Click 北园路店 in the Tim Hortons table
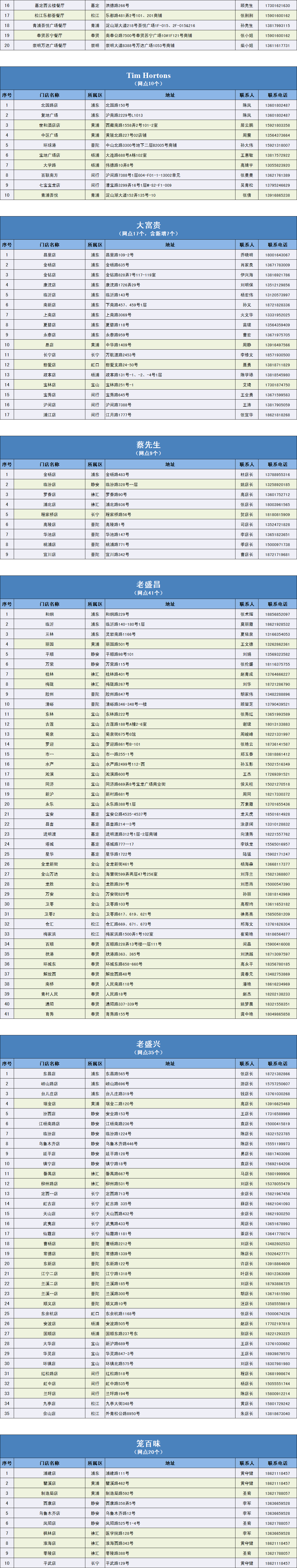The height and width of the screenshot is (1568, 297). 49,105
